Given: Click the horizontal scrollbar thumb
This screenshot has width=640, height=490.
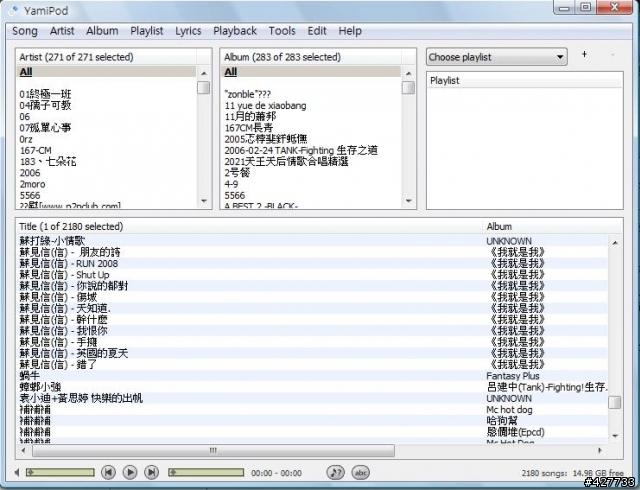Looking at the screenshot, I should (x=213, y=450).
